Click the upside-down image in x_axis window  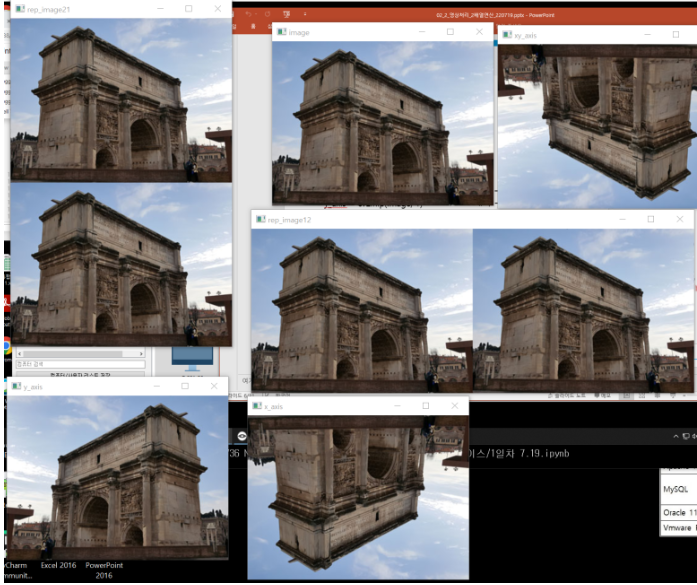(358, 498)
